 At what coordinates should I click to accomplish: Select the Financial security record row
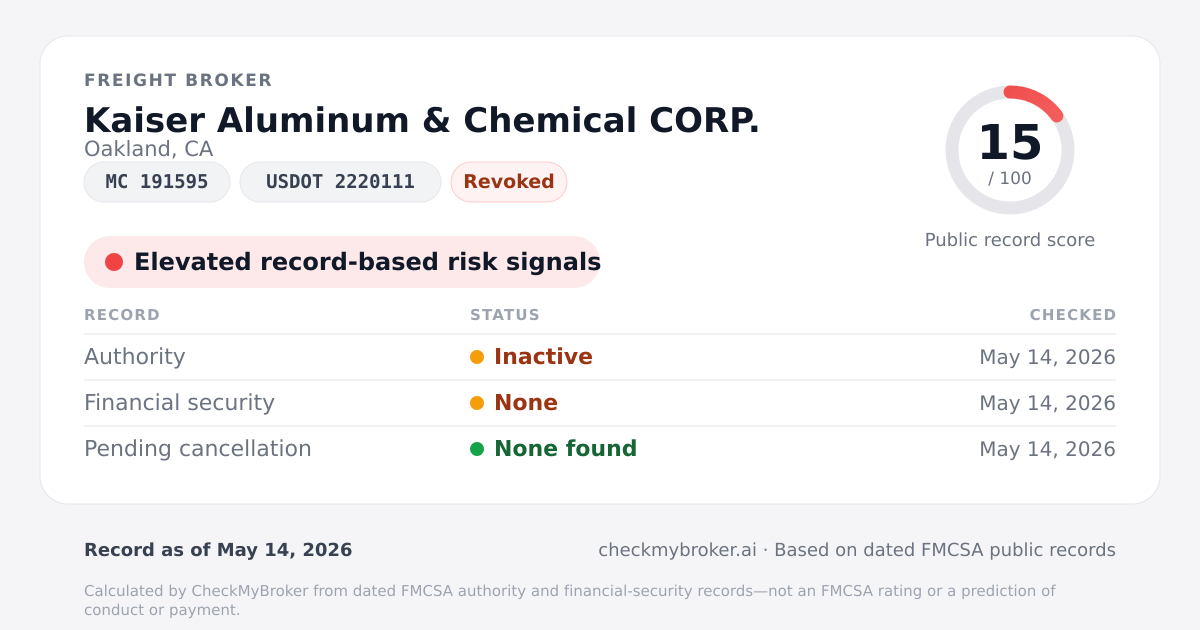(x=600, y=403)
